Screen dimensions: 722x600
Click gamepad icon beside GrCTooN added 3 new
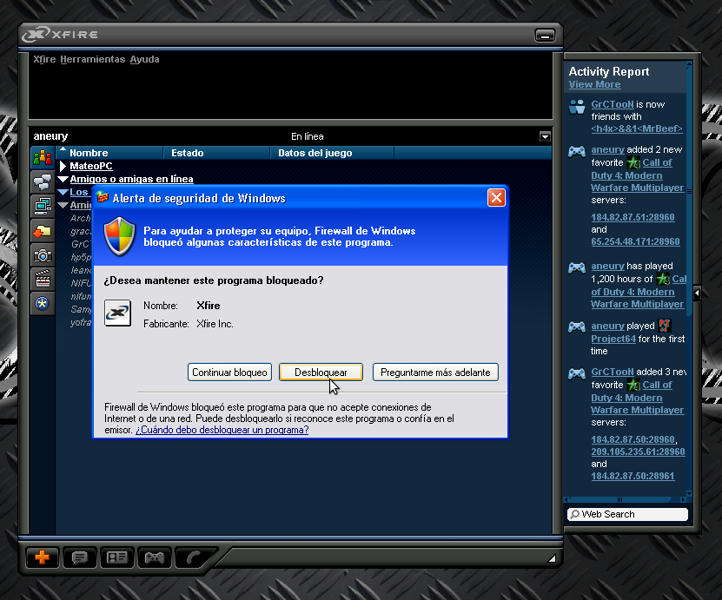click(x=576, y=373)
